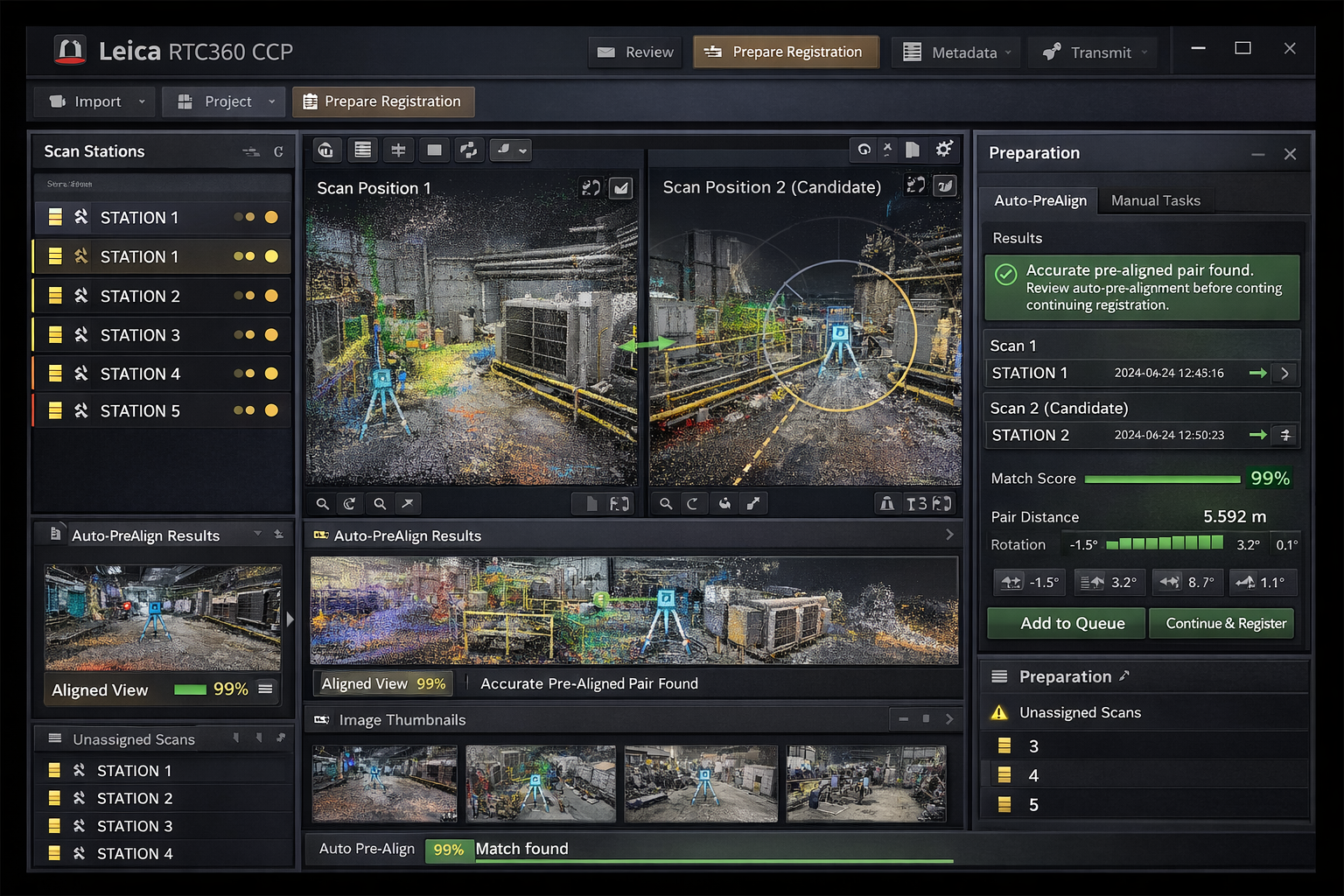Click the expand arrows icon under Scan Position 2
Screen dimensions: 1344x896
[752, 504]
